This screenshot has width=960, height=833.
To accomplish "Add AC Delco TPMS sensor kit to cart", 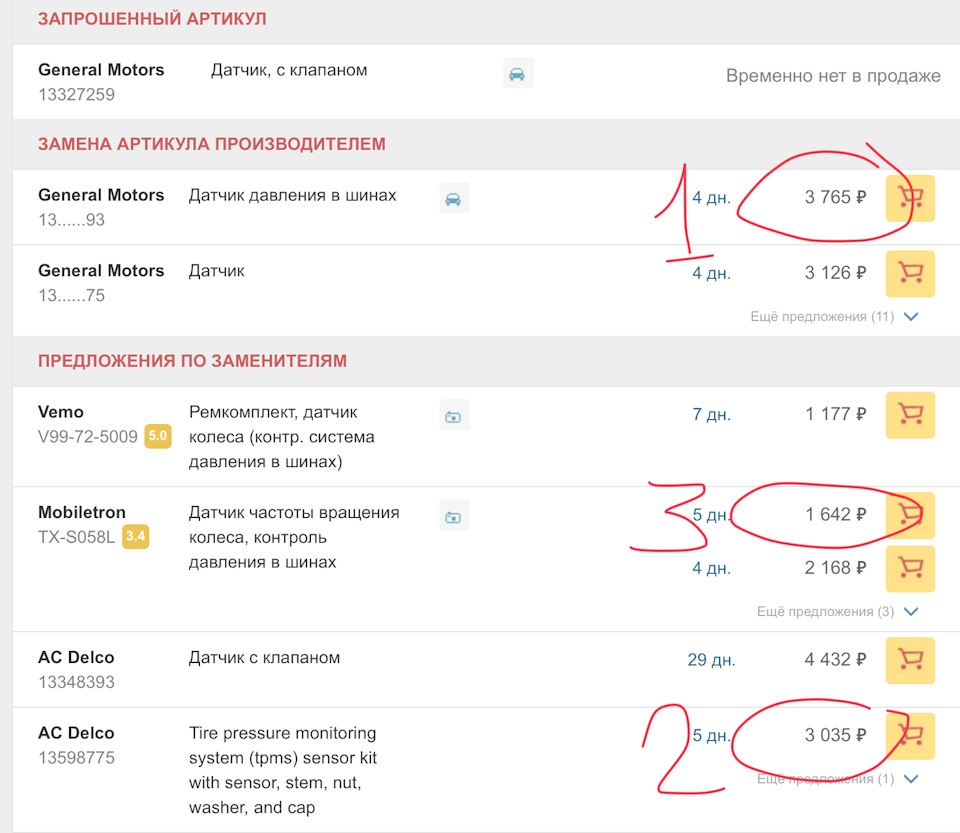I will pos(910,736).
